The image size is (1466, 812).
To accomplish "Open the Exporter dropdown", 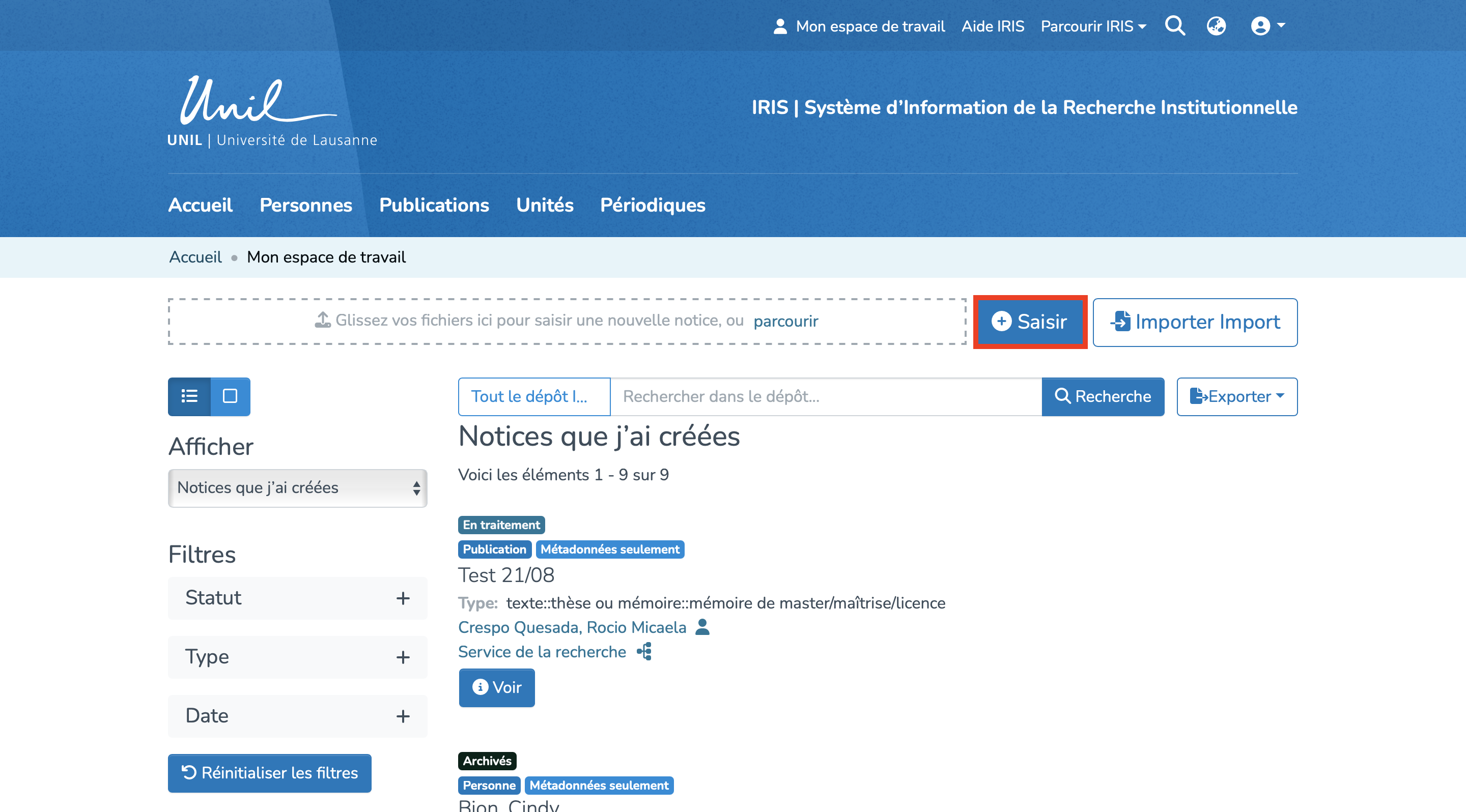I will point(1236,396).
